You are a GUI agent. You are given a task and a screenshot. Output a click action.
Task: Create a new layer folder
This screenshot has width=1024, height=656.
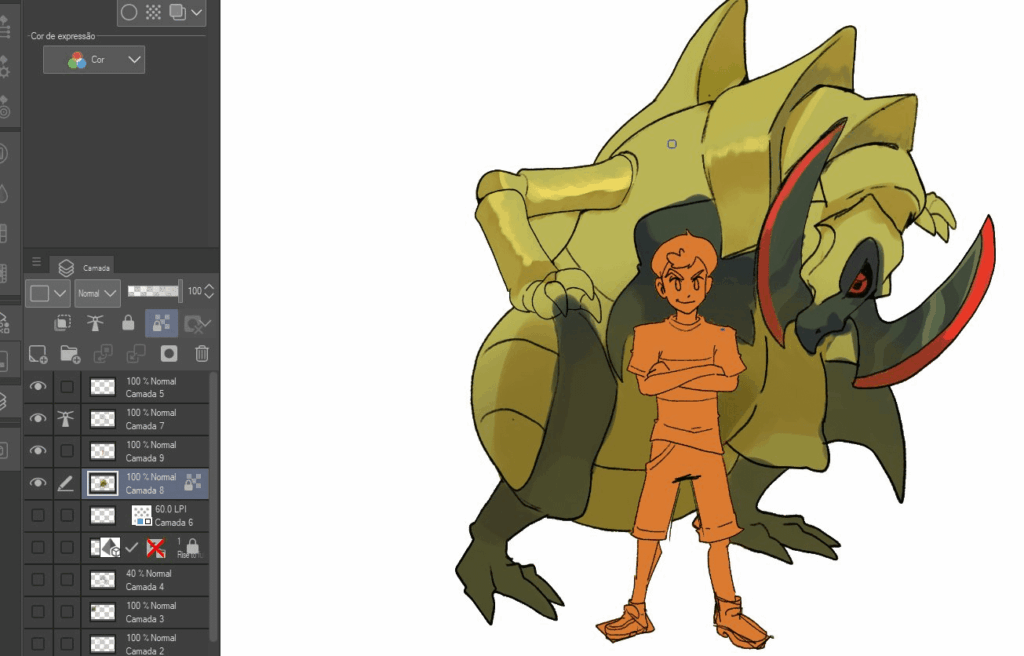(70, 354)
